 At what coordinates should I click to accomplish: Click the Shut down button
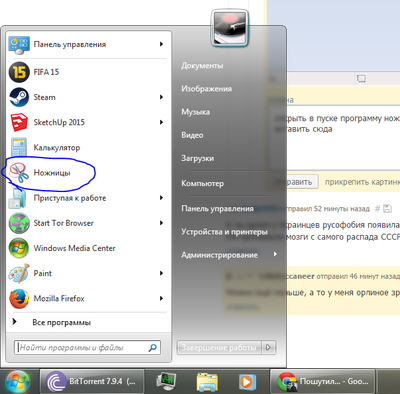[220, 348]
